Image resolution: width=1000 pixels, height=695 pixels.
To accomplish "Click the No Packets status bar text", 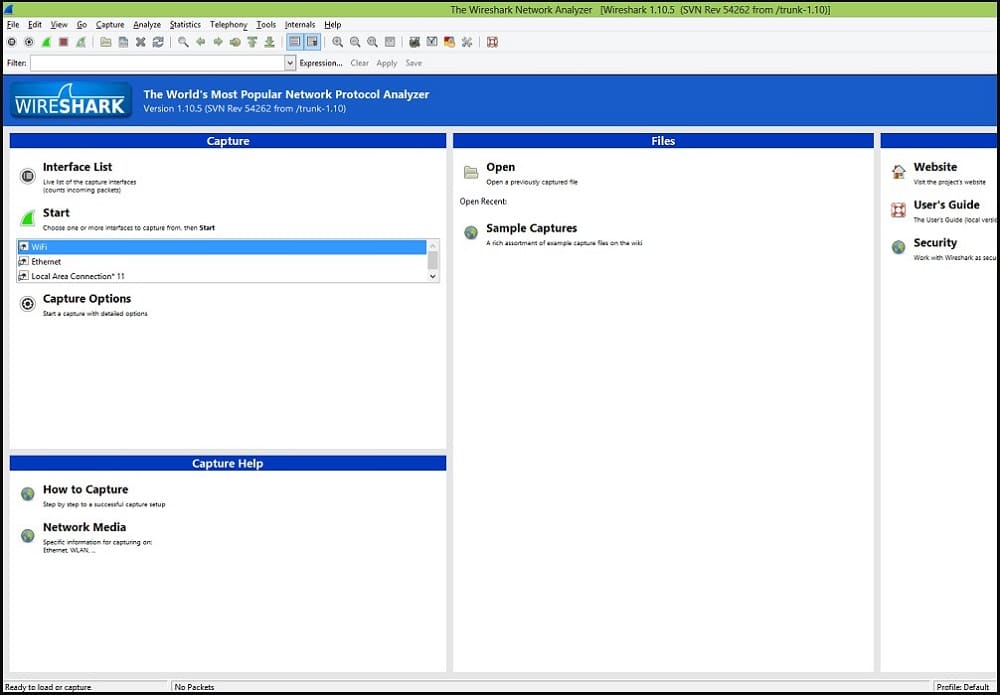I will pos(195,687).
